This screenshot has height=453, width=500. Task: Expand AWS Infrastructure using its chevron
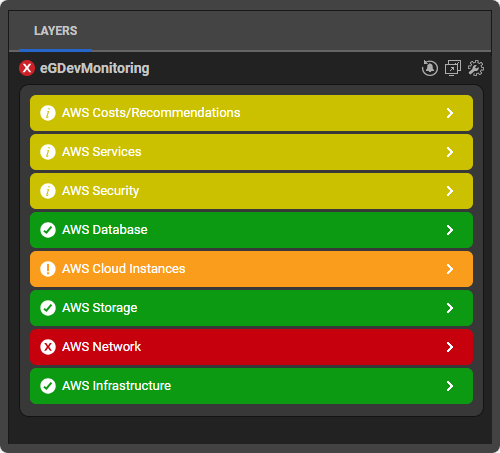[450, 386]
